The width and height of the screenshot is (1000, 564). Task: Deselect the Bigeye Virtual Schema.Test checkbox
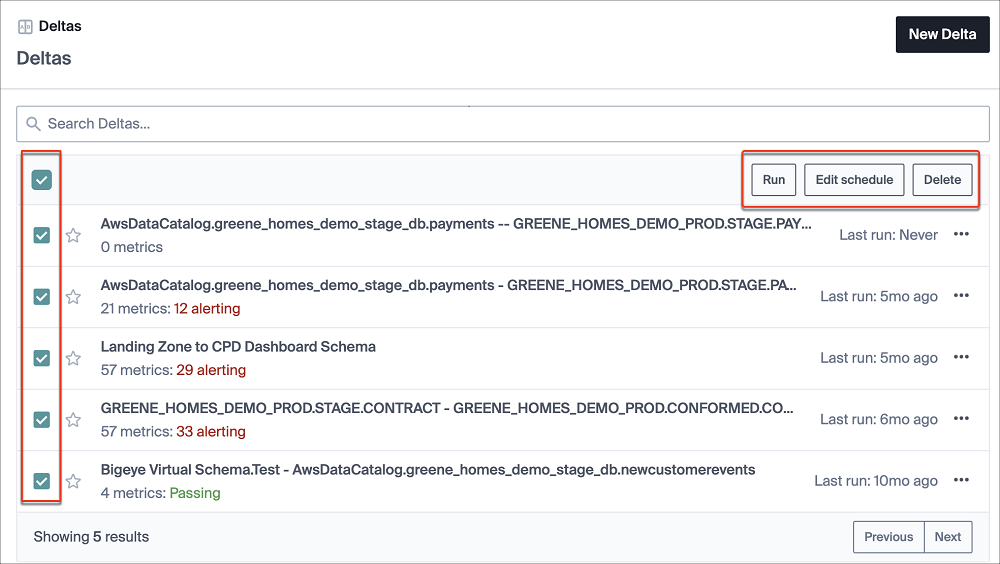click(41, 481)
